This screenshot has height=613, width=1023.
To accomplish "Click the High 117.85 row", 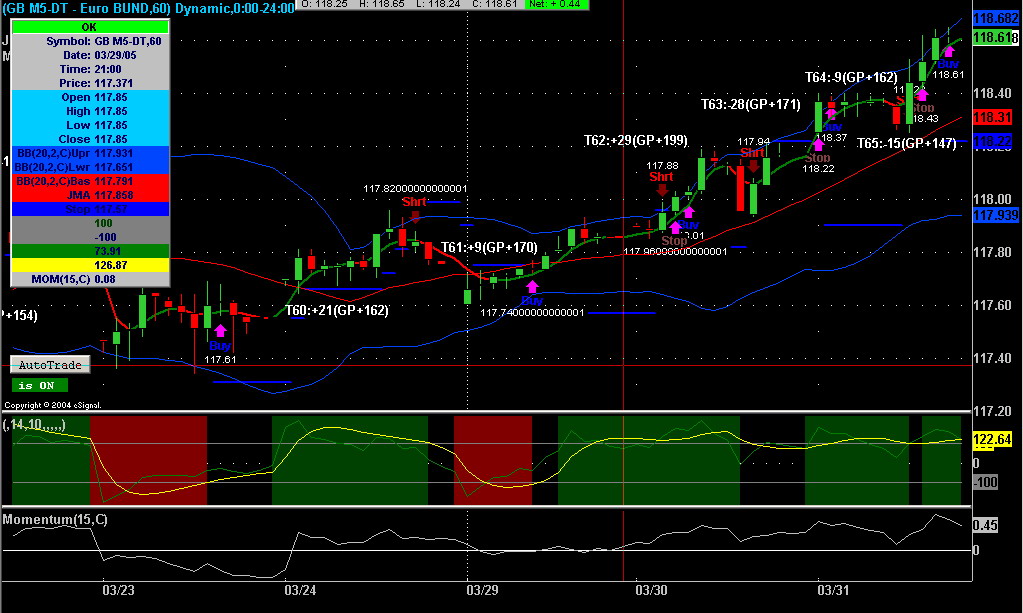I will (x=90, y=112).
